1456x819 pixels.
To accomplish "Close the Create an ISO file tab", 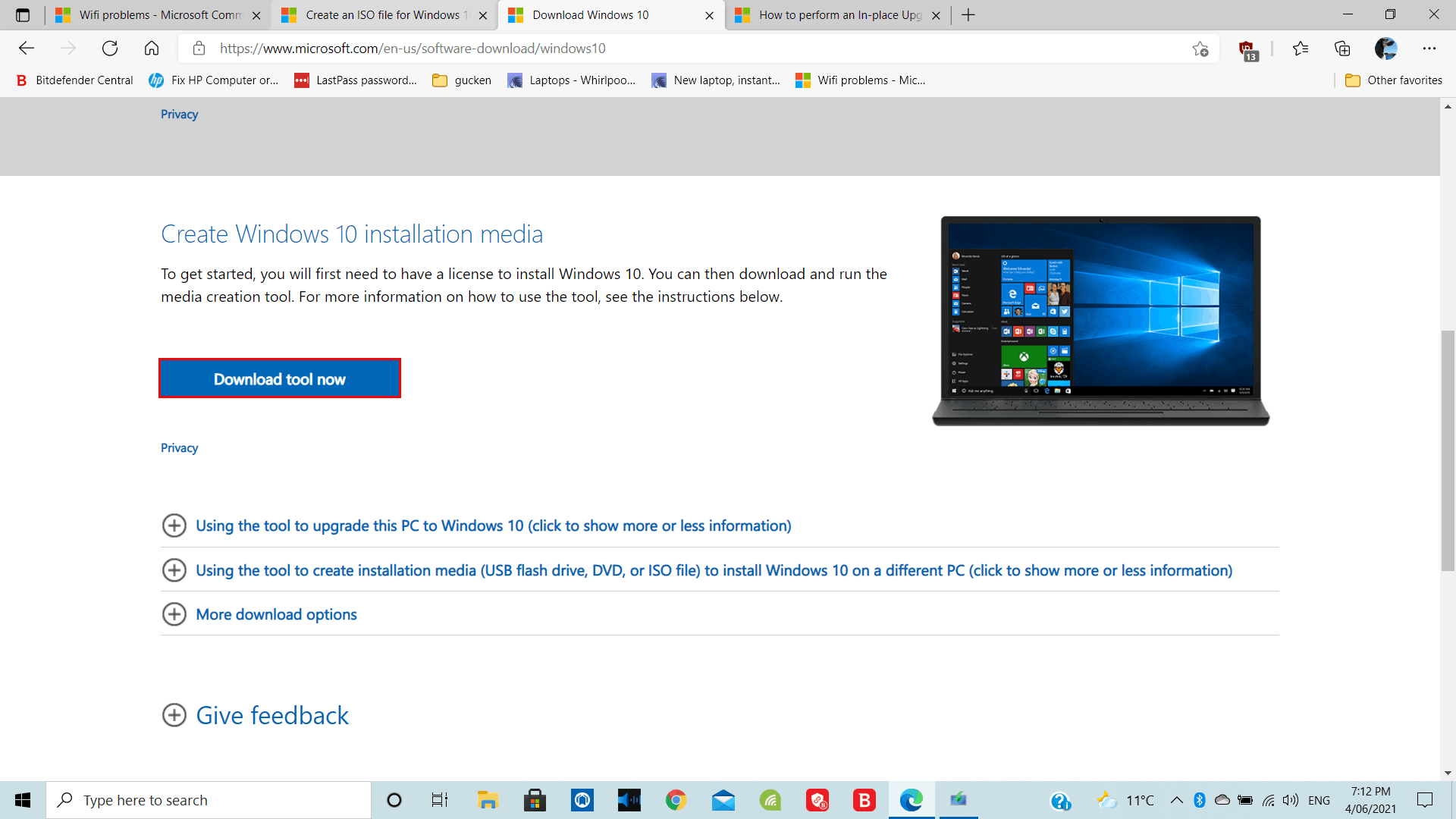I will 483,15.
